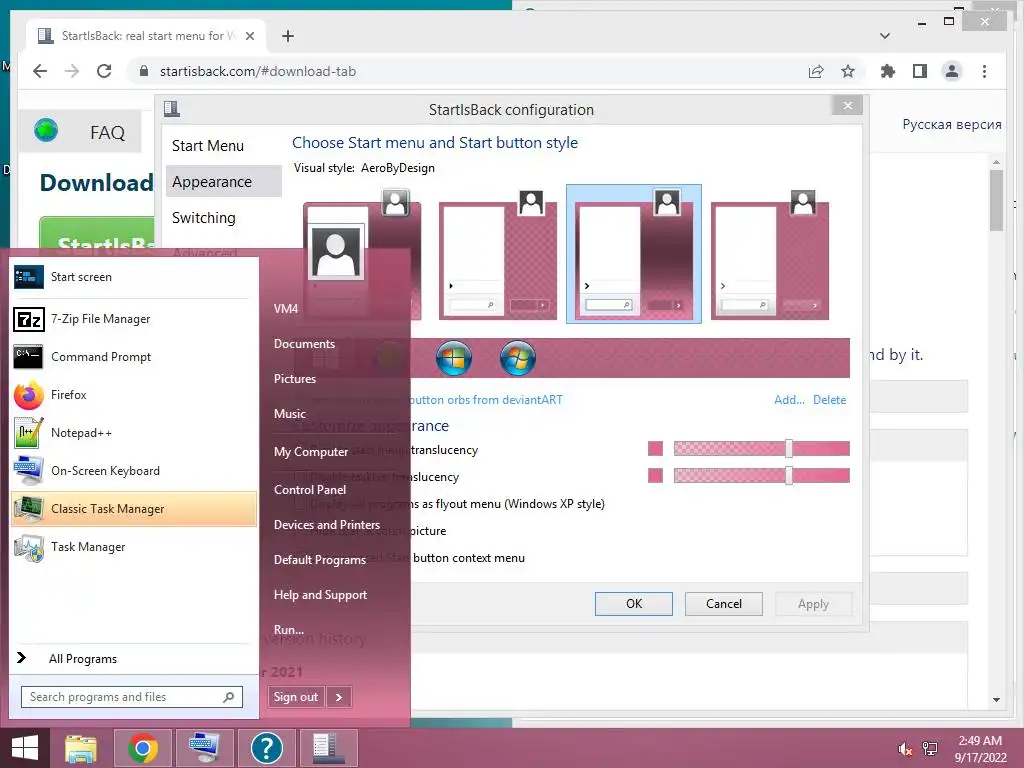This screenshot has height=768, width=1024.
Task: Open Start screen entry in start menu
Action: point(134,277)
